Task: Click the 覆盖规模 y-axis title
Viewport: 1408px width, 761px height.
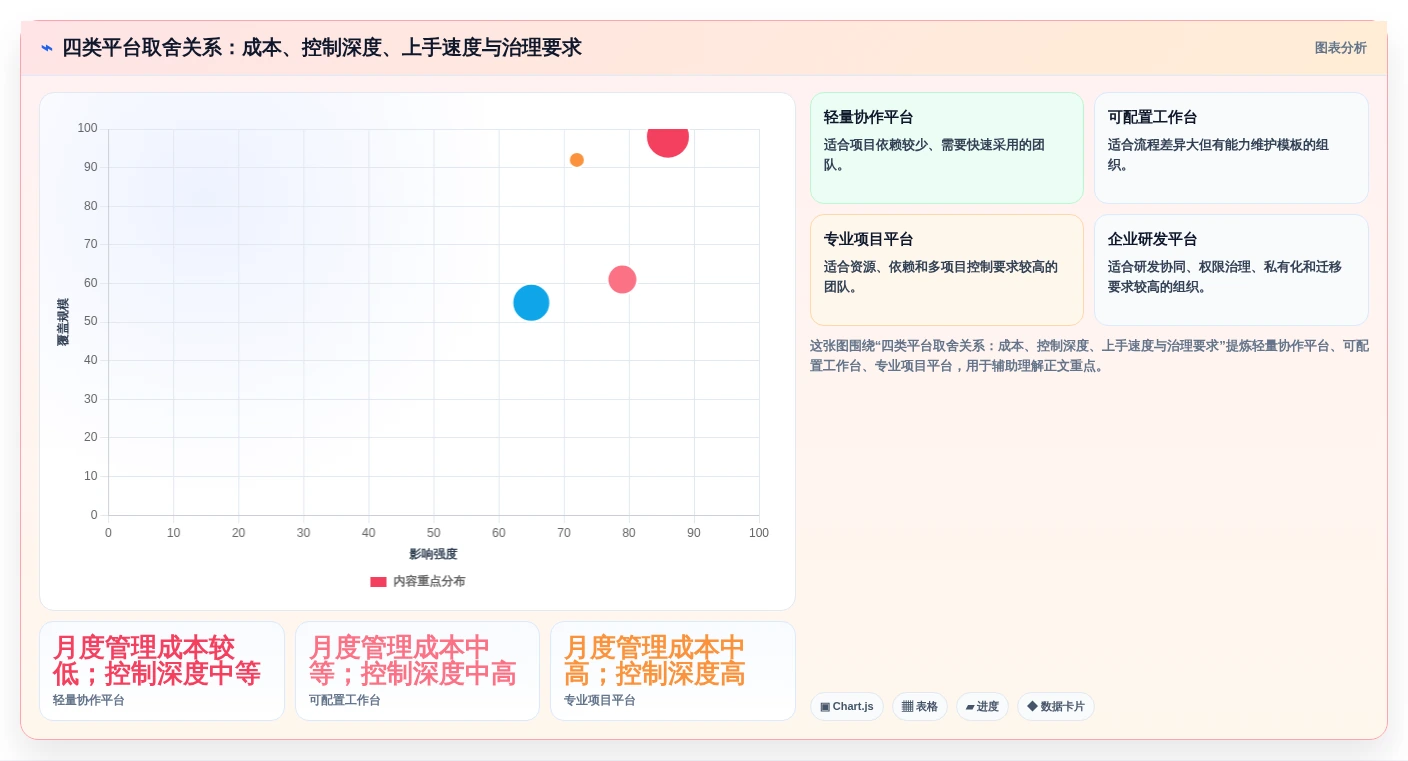Action: click(x=63, y=322)
